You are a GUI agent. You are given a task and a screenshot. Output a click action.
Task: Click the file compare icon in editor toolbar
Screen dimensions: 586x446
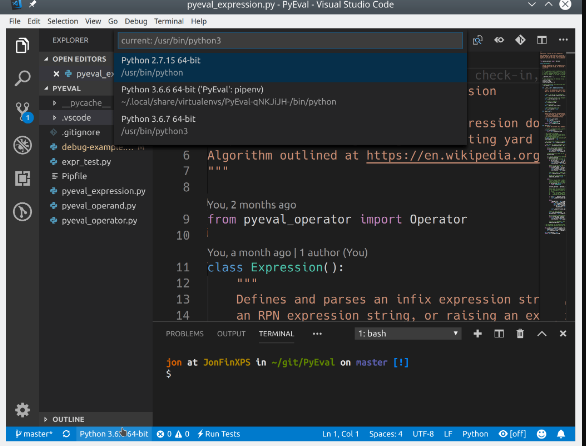coord(477,40)
